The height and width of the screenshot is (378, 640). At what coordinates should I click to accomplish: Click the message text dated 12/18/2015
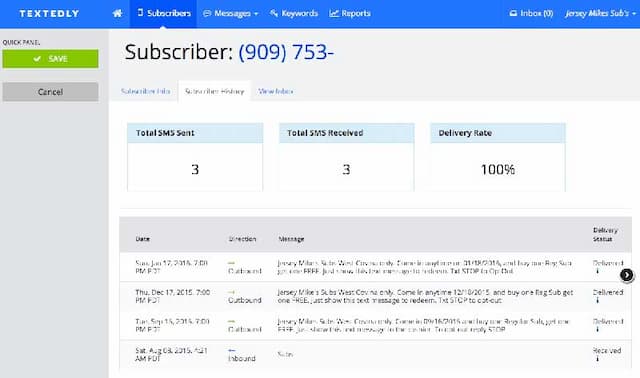(x=425, y=296)
